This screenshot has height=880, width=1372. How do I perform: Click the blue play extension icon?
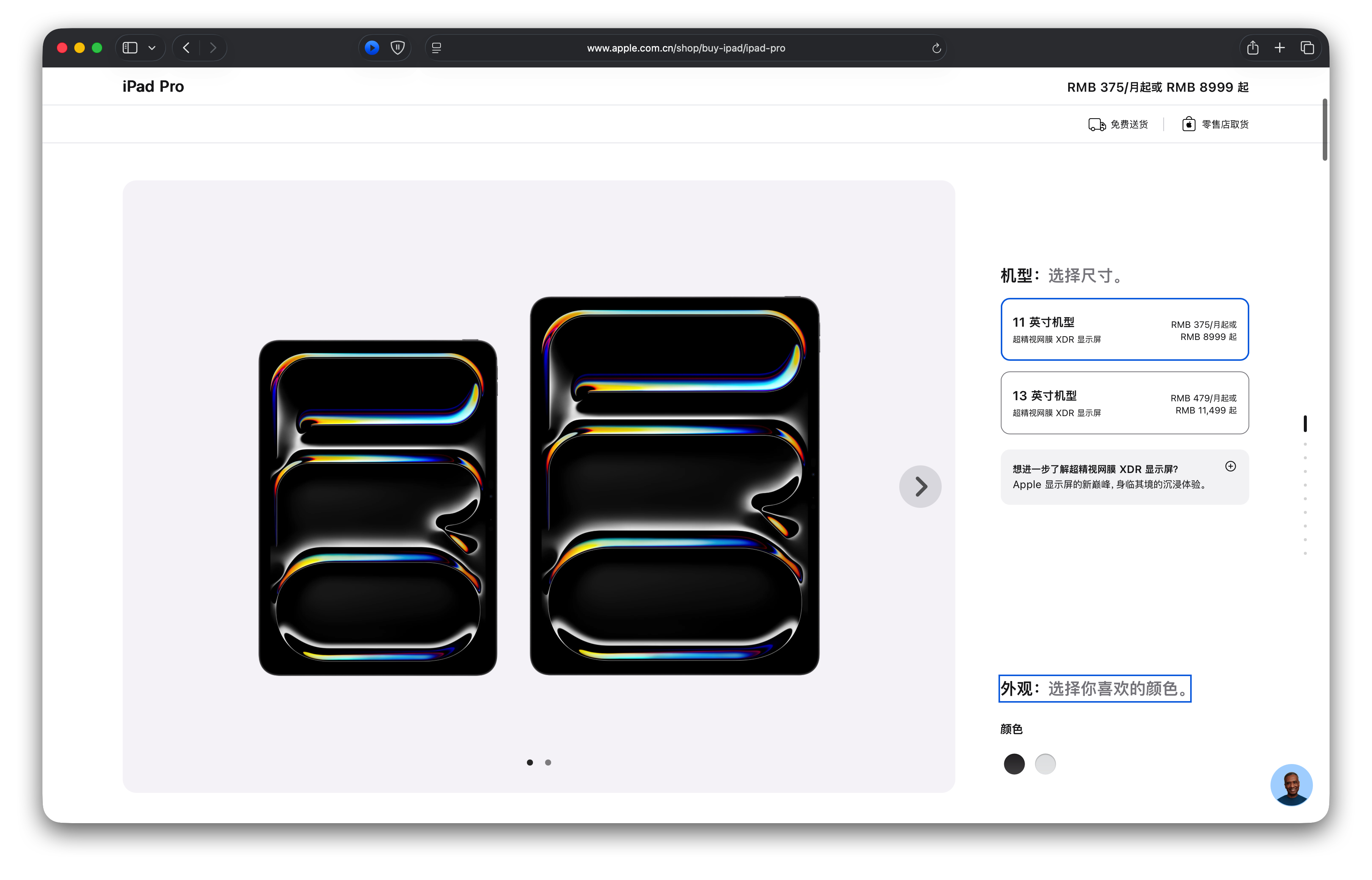372,48
